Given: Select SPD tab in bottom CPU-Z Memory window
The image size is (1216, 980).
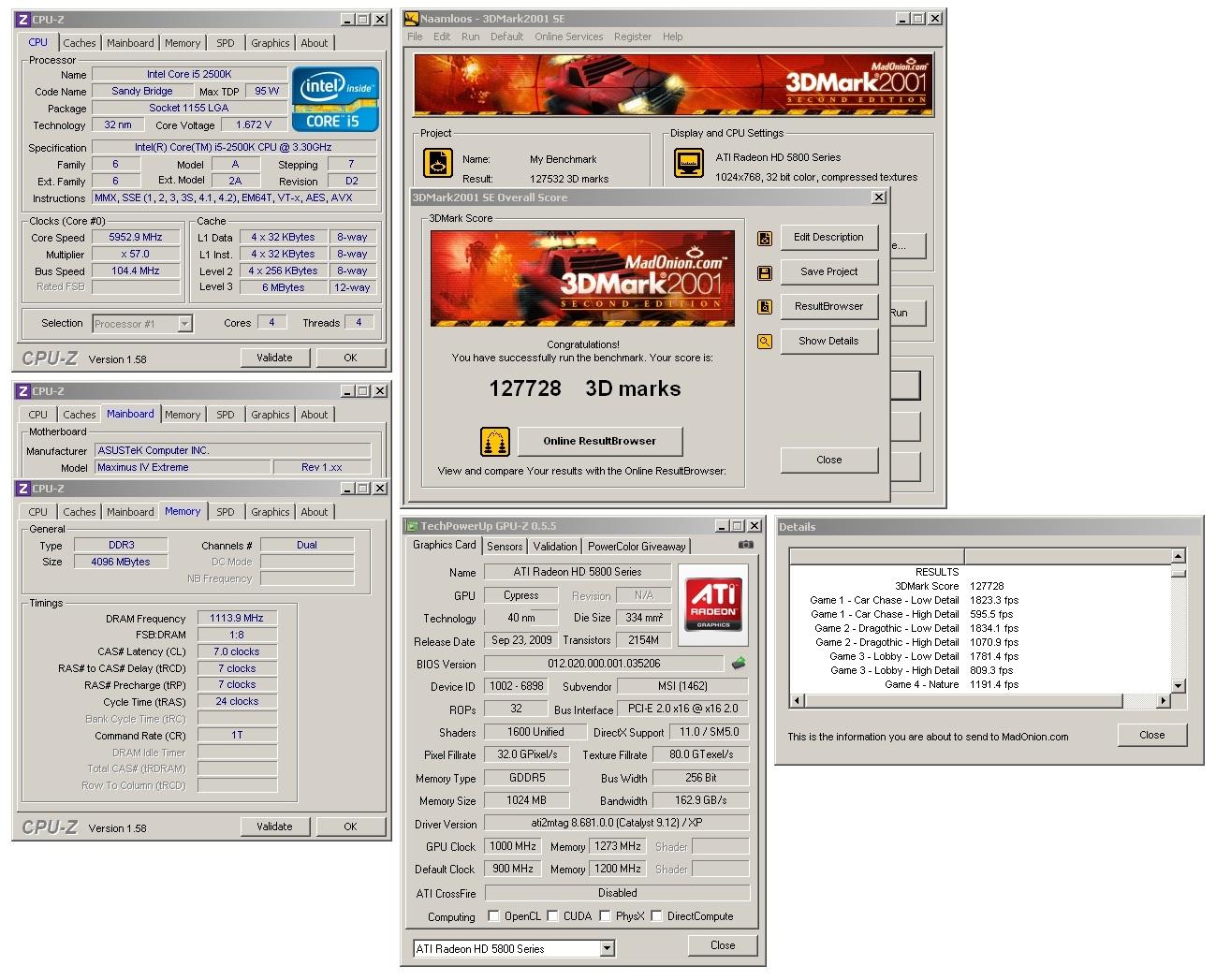Looking at the screenshot, I should point(226,512).
